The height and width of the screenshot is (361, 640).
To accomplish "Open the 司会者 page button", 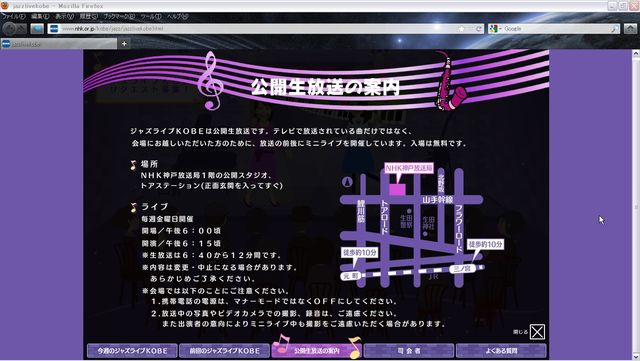I will click(409, 351).
